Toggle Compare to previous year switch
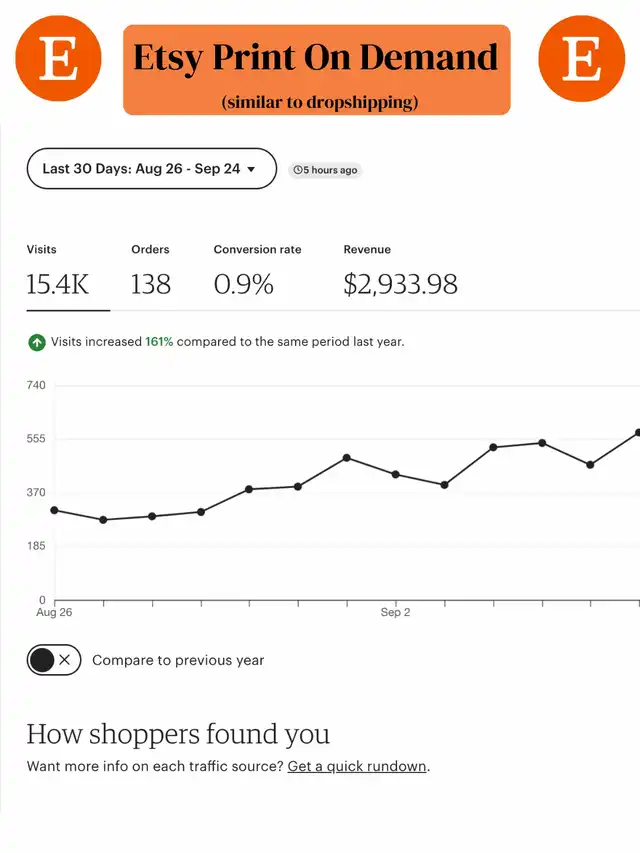Image resolution: width=640 pixels, height=853 pixels. (54, 660)
